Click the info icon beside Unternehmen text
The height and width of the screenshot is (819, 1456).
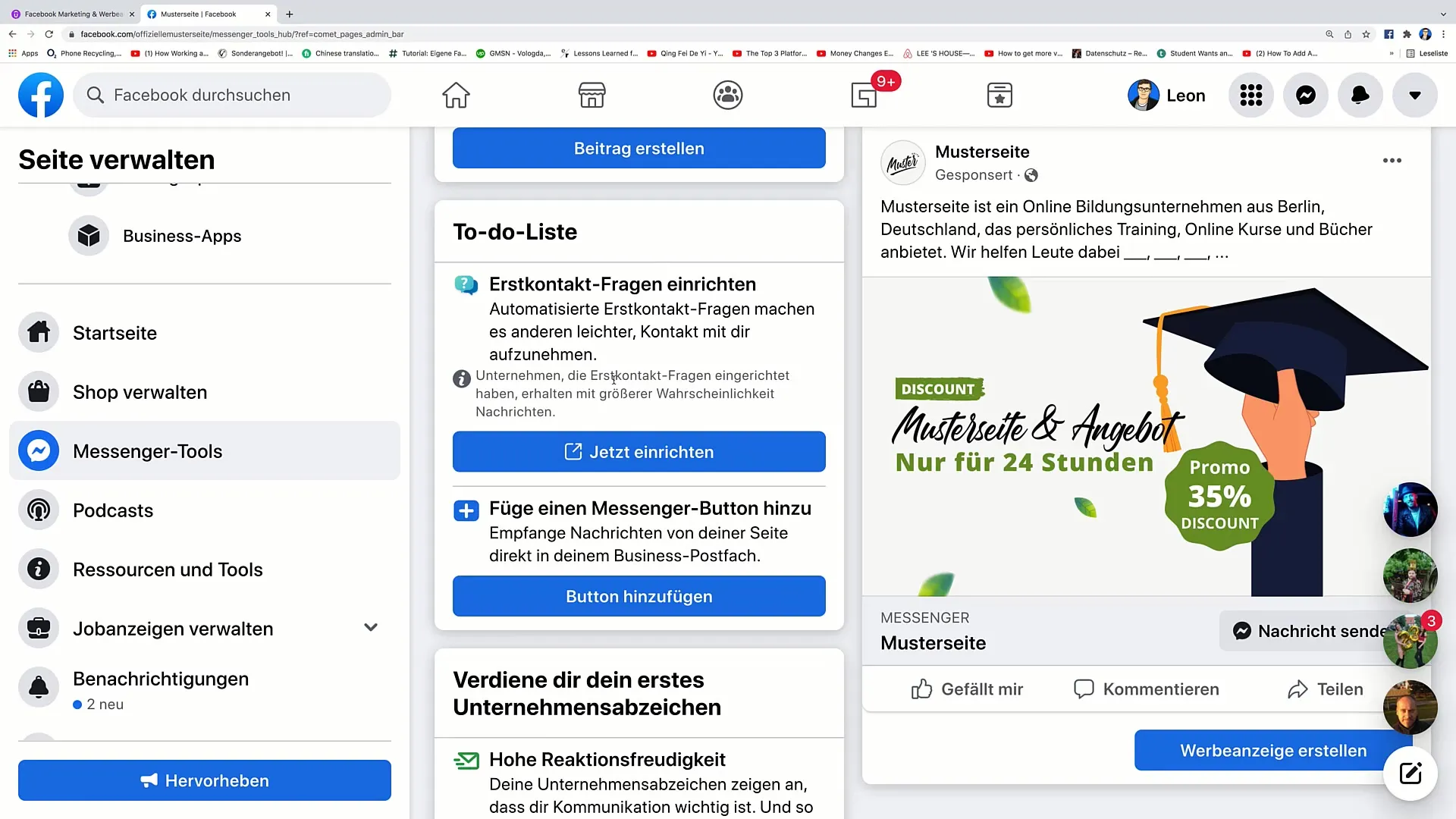click(461, 378)
